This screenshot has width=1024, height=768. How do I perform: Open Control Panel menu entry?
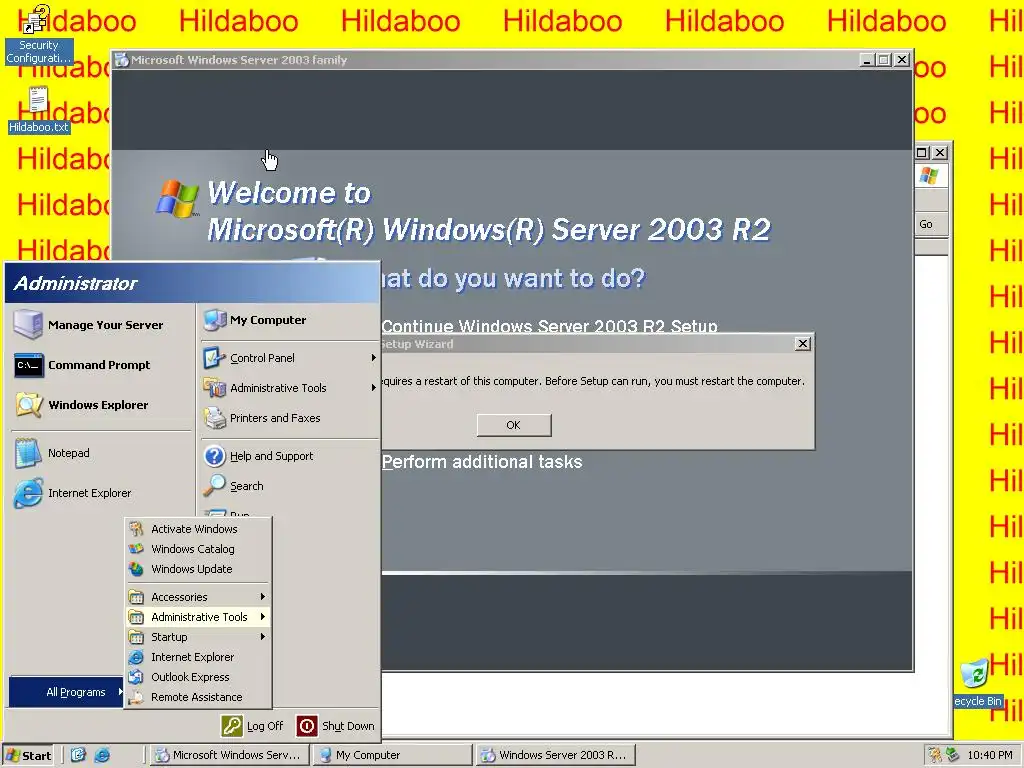click(289, 358)
